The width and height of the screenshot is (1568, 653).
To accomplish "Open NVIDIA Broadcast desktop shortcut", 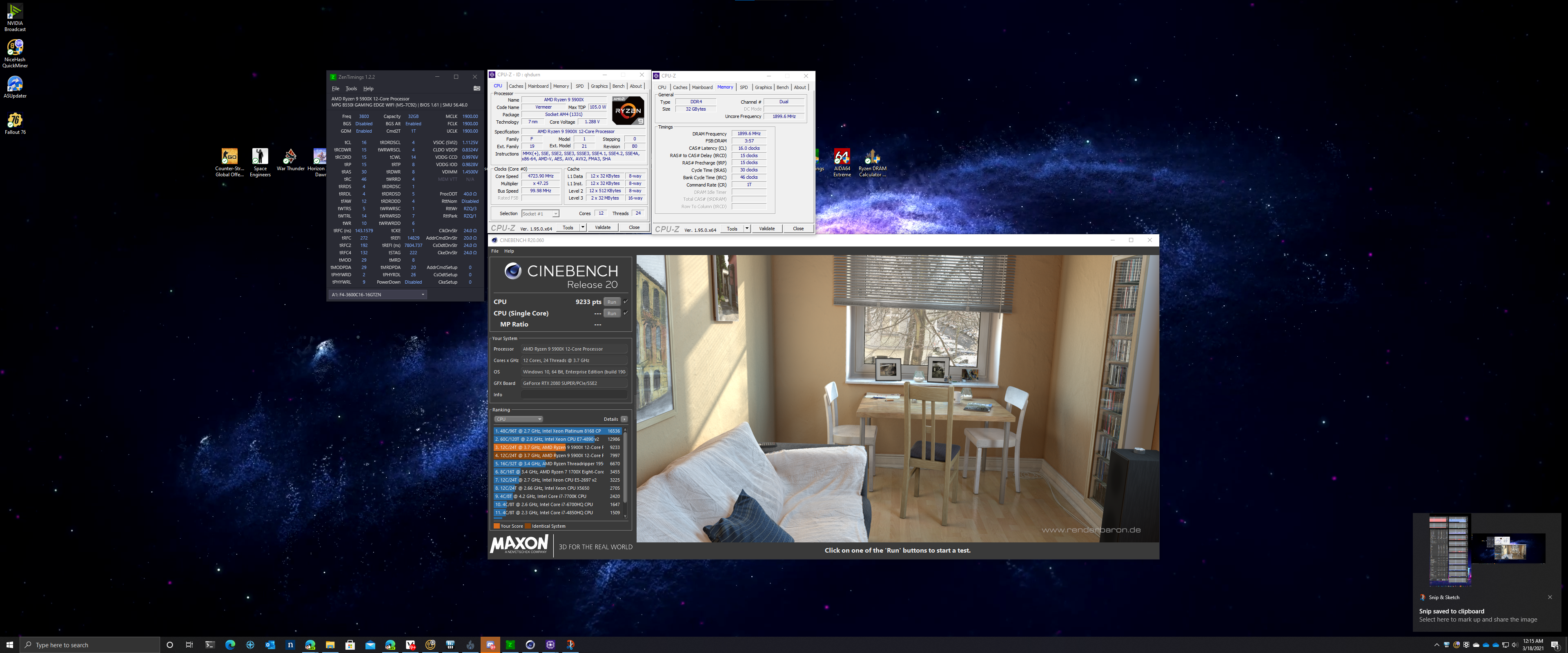I will click(15, 17).
